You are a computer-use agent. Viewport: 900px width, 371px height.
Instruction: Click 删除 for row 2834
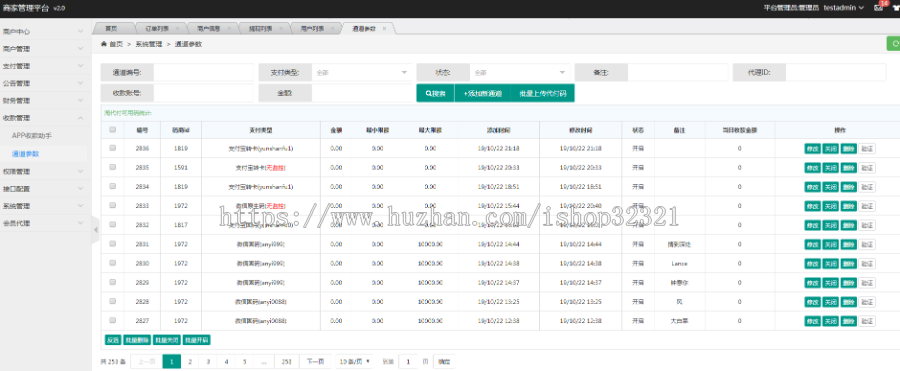coord(848,187)
